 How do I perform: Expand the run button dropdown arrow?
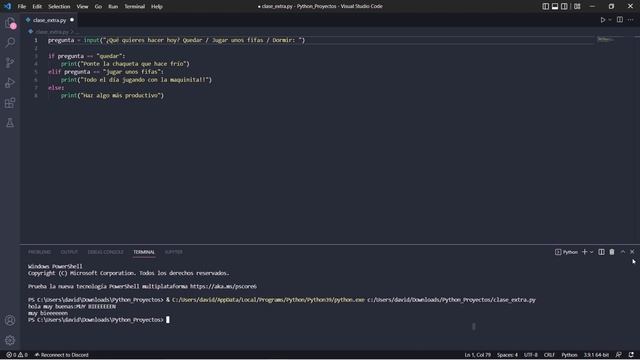tap(610, 20)
